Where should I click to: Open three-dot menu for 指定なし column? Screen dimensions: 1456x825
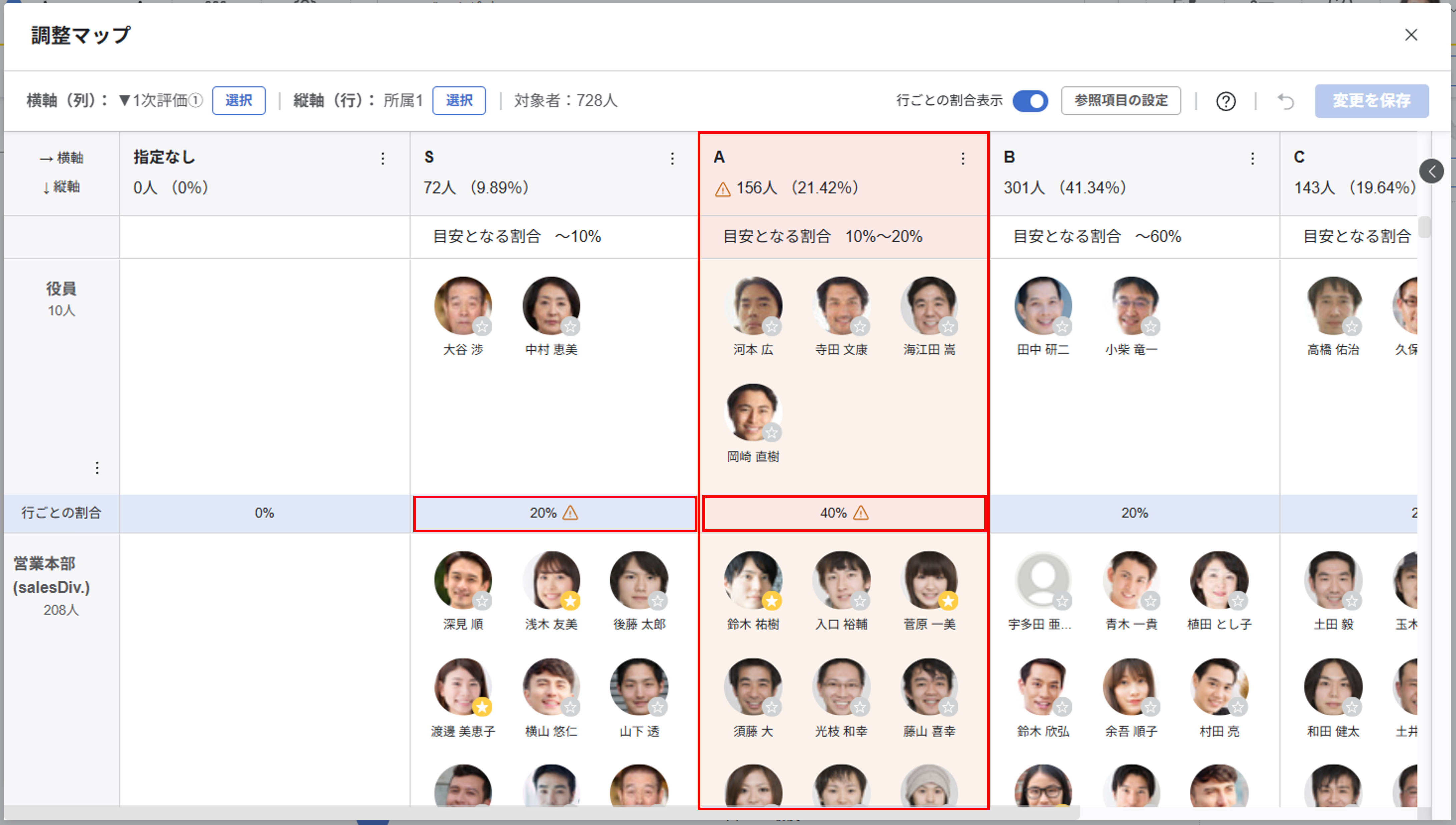click(x=383, y=159)
